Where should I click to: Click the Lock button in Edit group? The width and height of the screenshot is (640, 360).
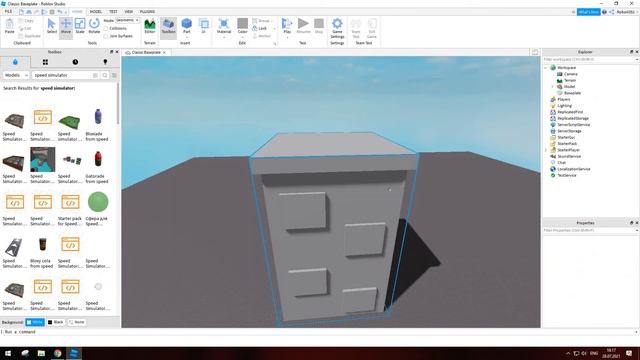[x=260, y=28]
